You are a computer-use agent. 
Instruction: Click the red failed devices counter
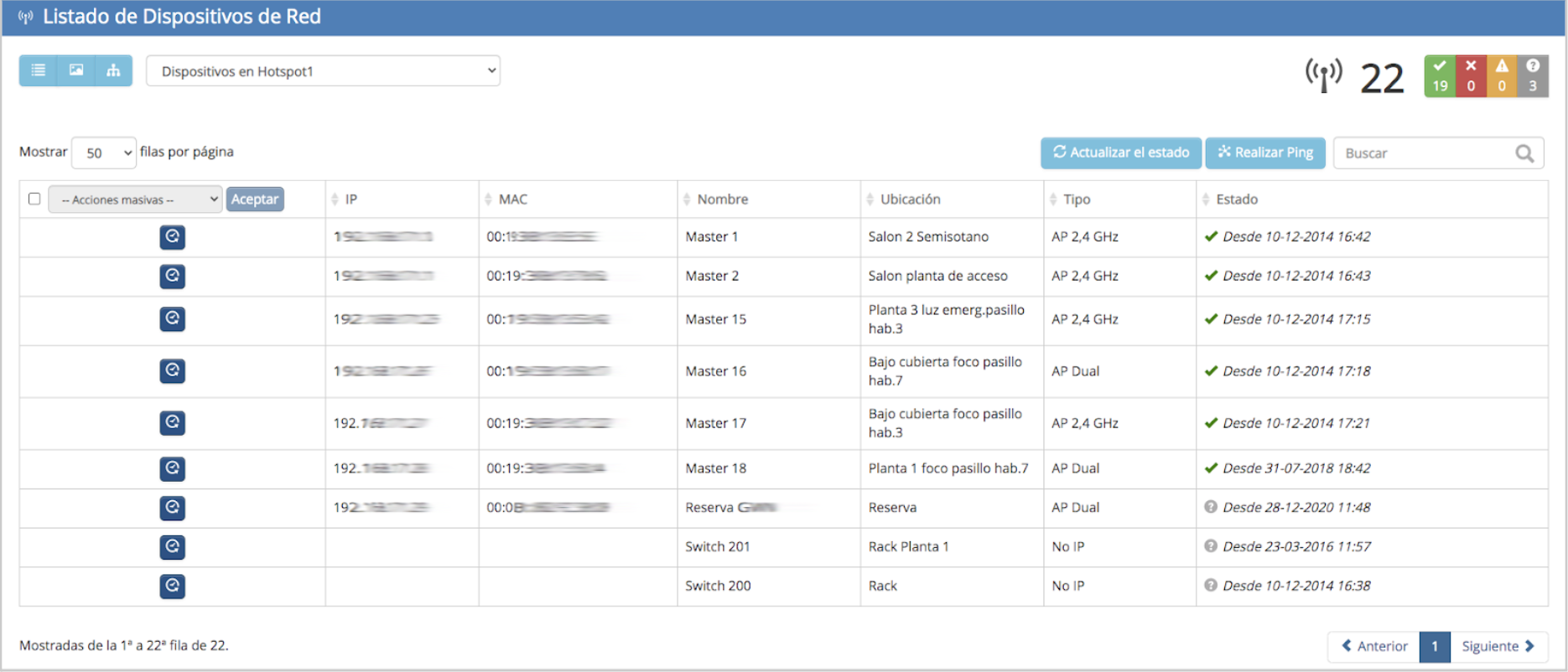click(1471, 76)
